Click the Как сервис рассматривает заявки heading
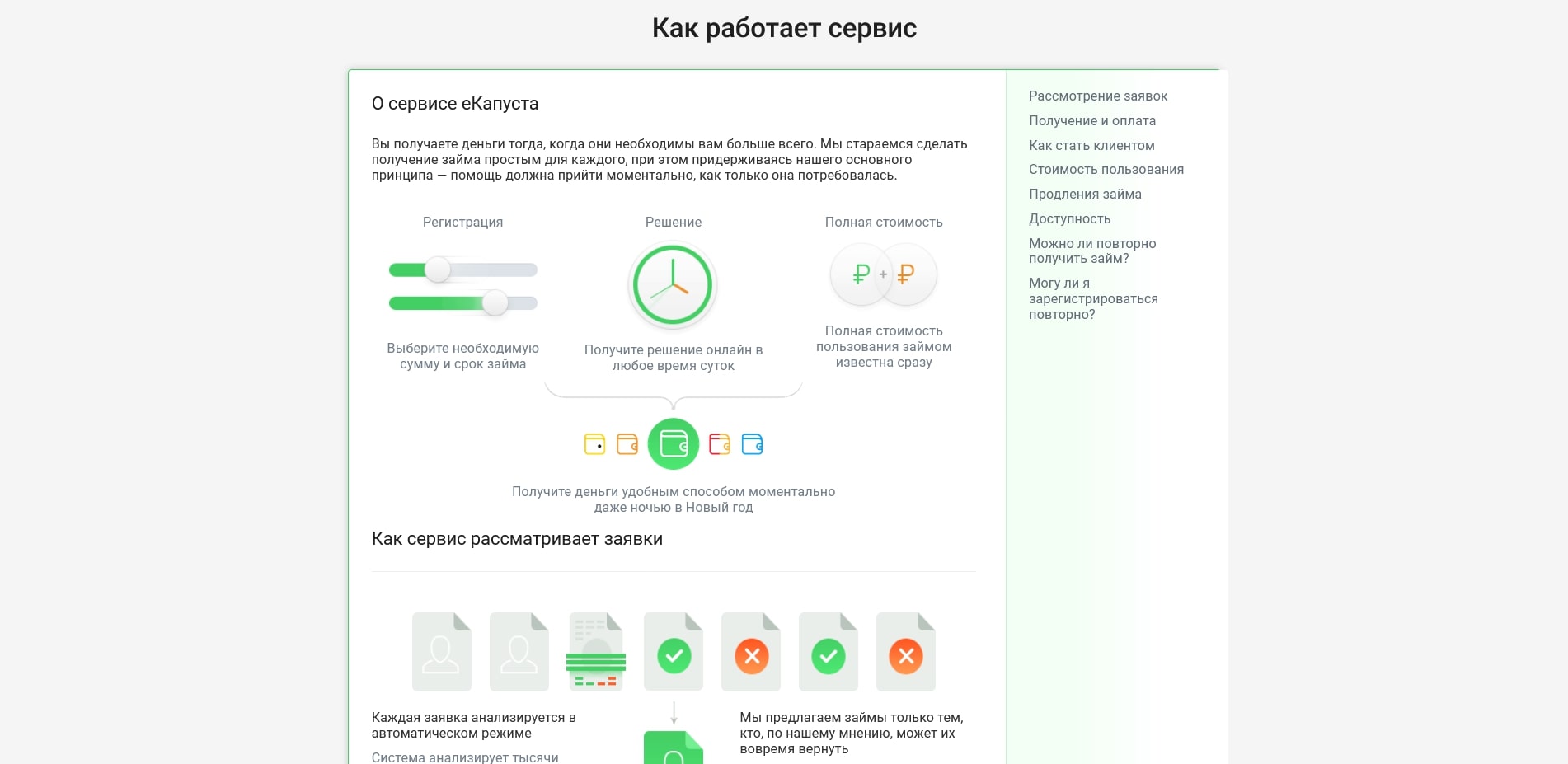1568x764 pixels. tap(517, 538)
